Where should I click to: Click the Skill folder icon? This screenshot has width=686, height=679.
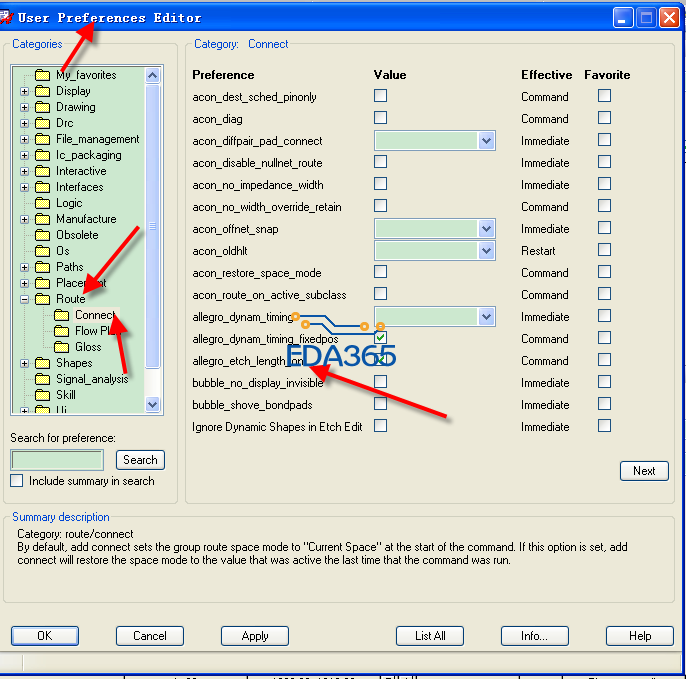pos(42,395)
